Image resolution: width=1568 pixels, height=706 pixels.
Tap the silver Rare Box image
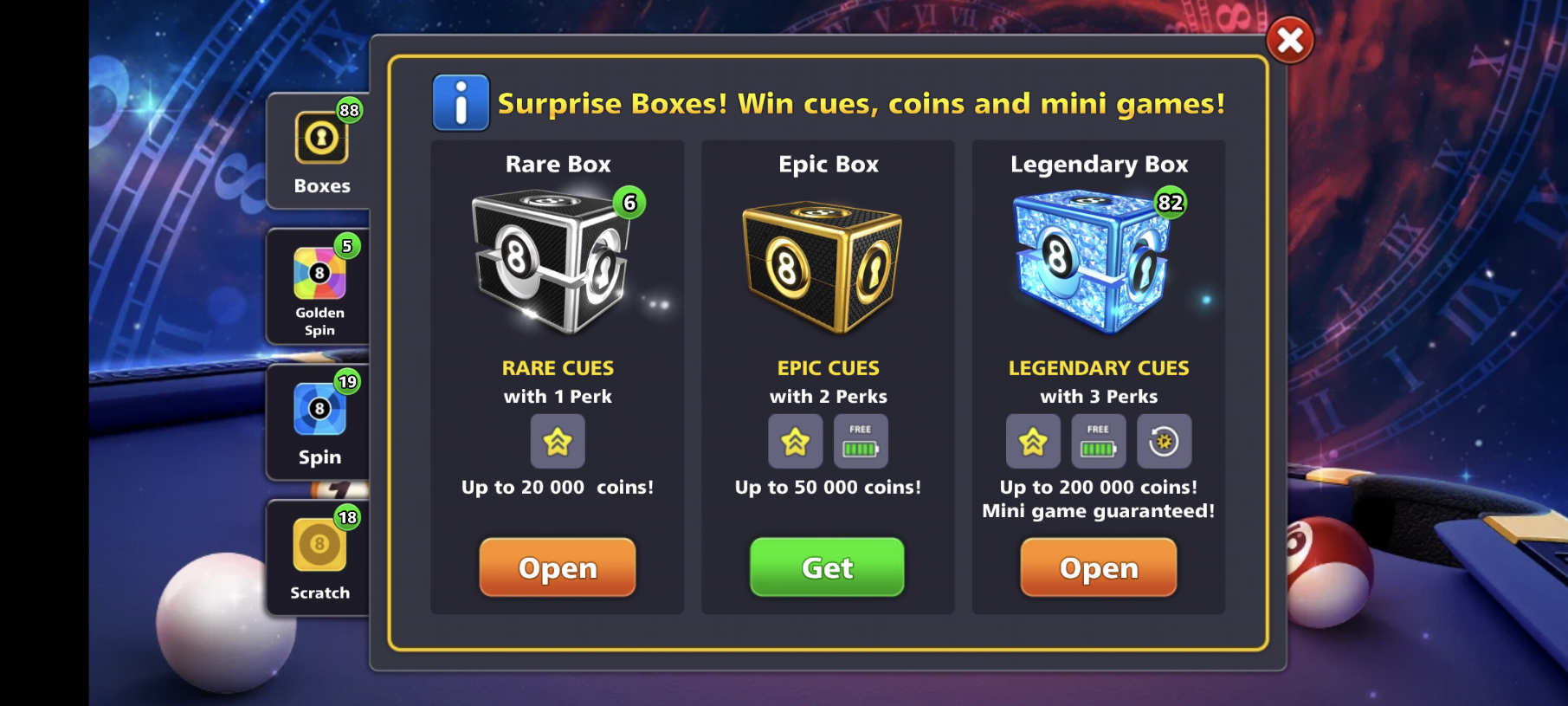[x=550, y=262]
